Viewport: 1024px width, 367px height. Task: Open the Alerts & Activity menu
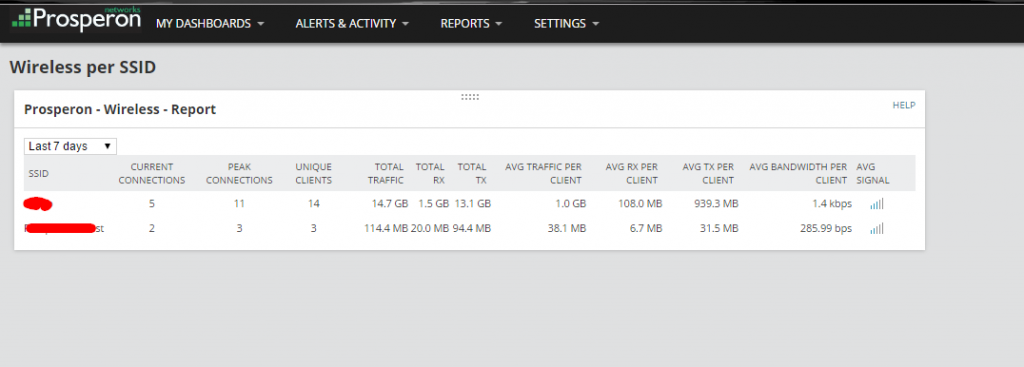pyautogui.click(x=352, y=24)
